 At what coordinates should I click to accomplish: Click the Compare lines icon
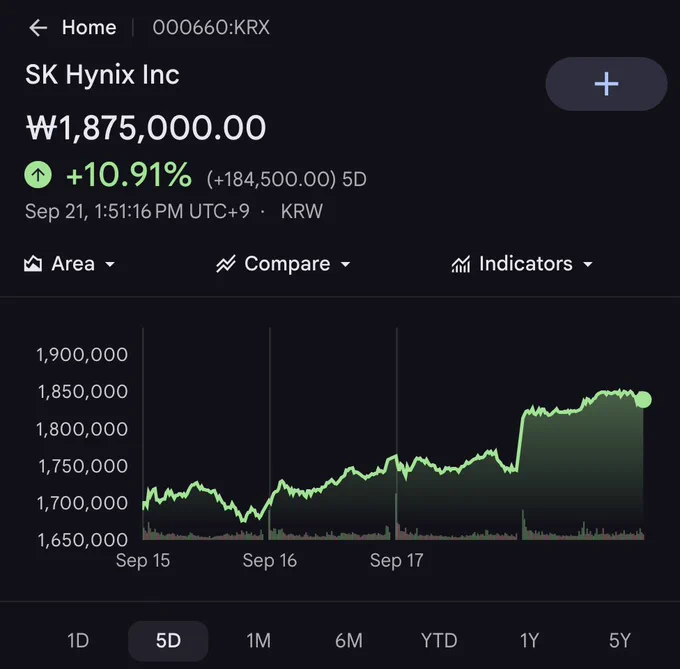pyautogui.click(x=226, y=264)
